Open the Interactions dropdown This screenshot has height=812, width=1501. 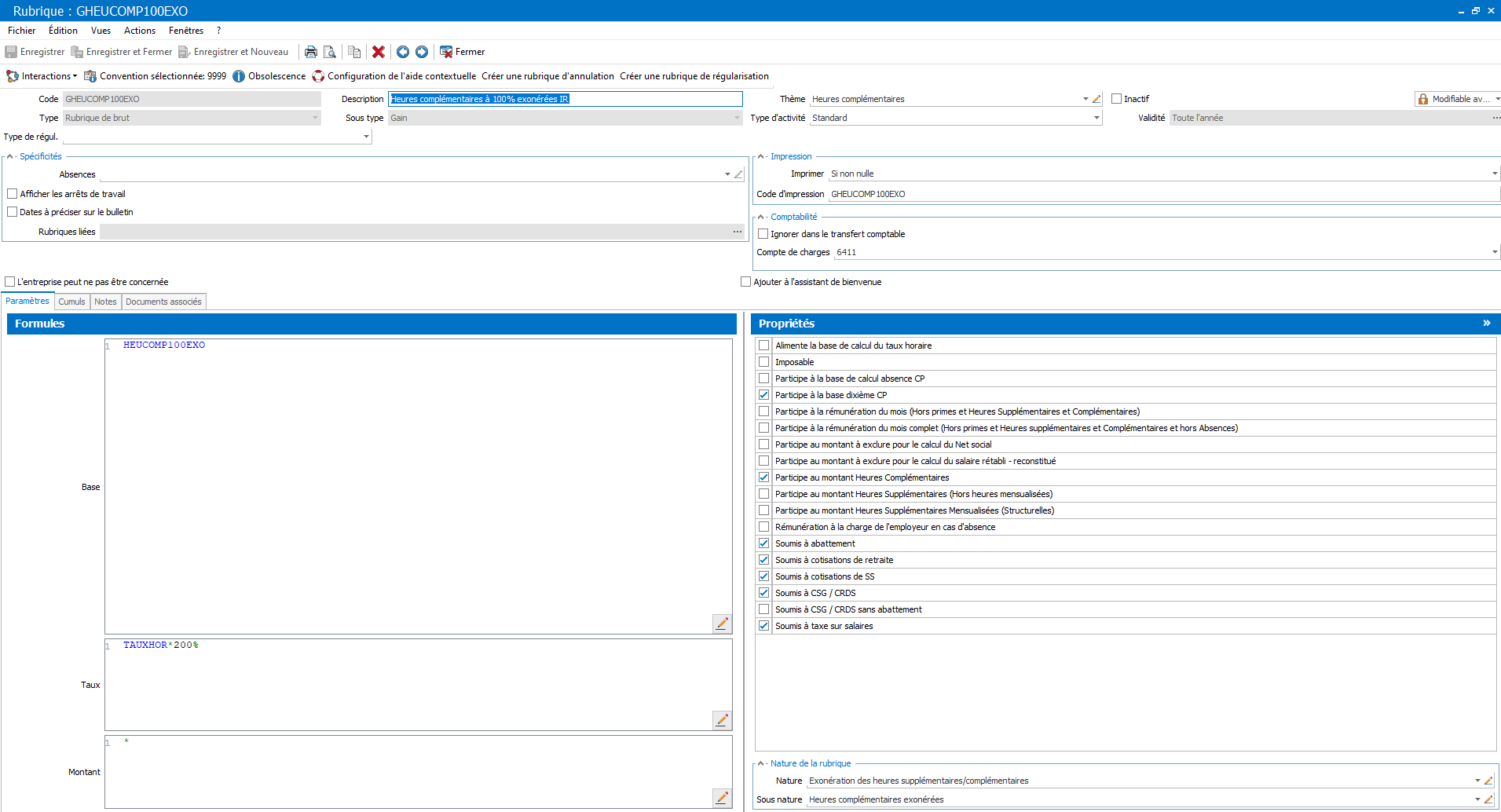42,76
